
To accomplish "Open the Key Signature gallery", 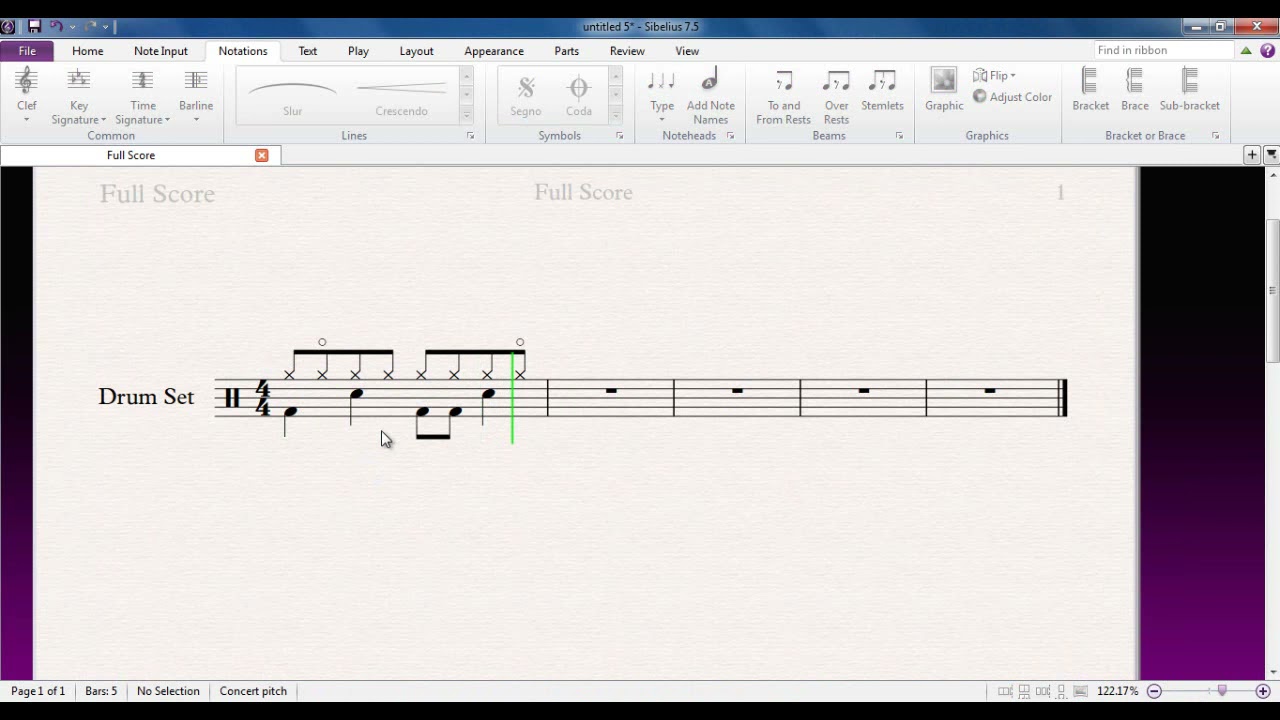I will coord(79,96).
